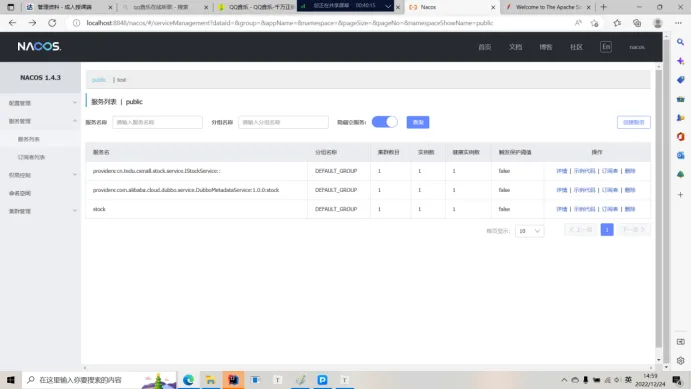Open Outlook in Edge sidebar

681,155
